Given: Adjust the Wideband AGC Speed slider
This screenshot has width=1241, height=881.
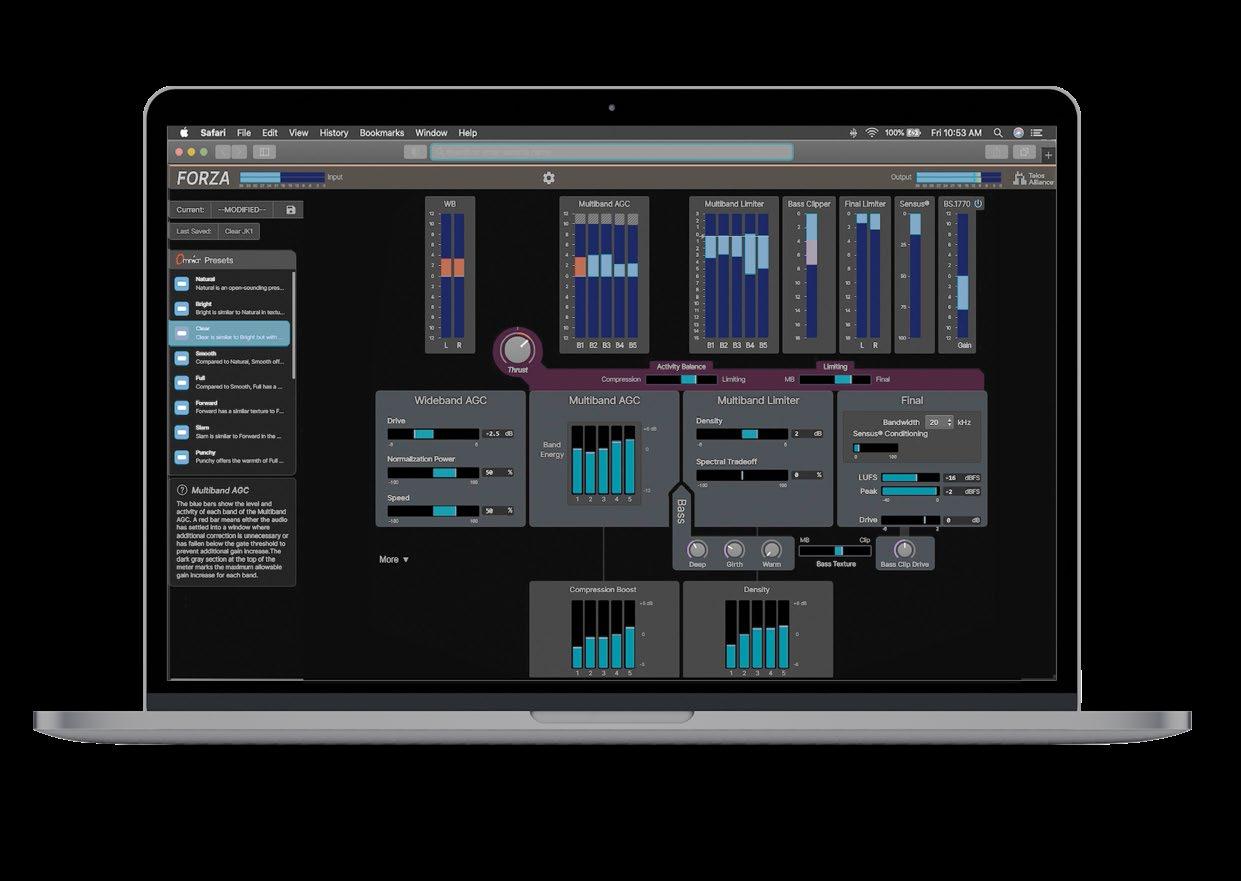Looking at the screenshot, I should [434, 509].
